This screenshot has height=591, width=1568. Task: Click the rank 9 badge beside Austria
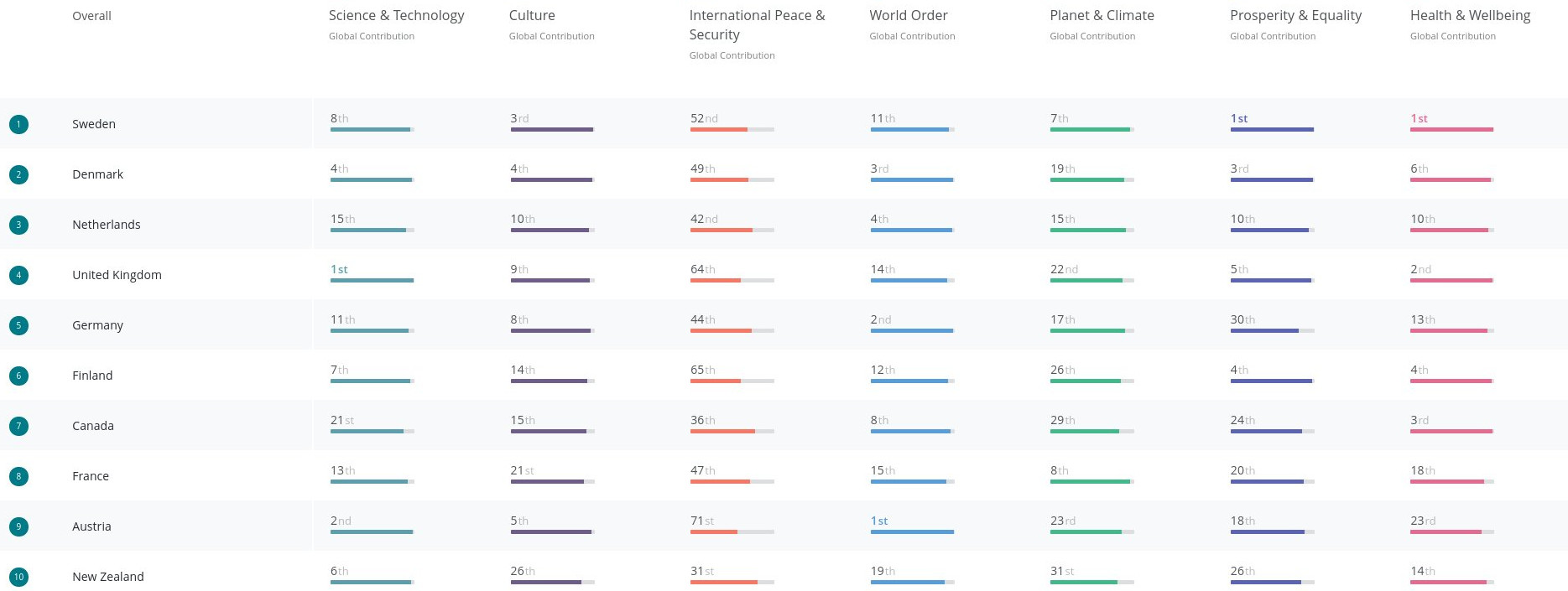pyautogui.click(x=18, y=526)
